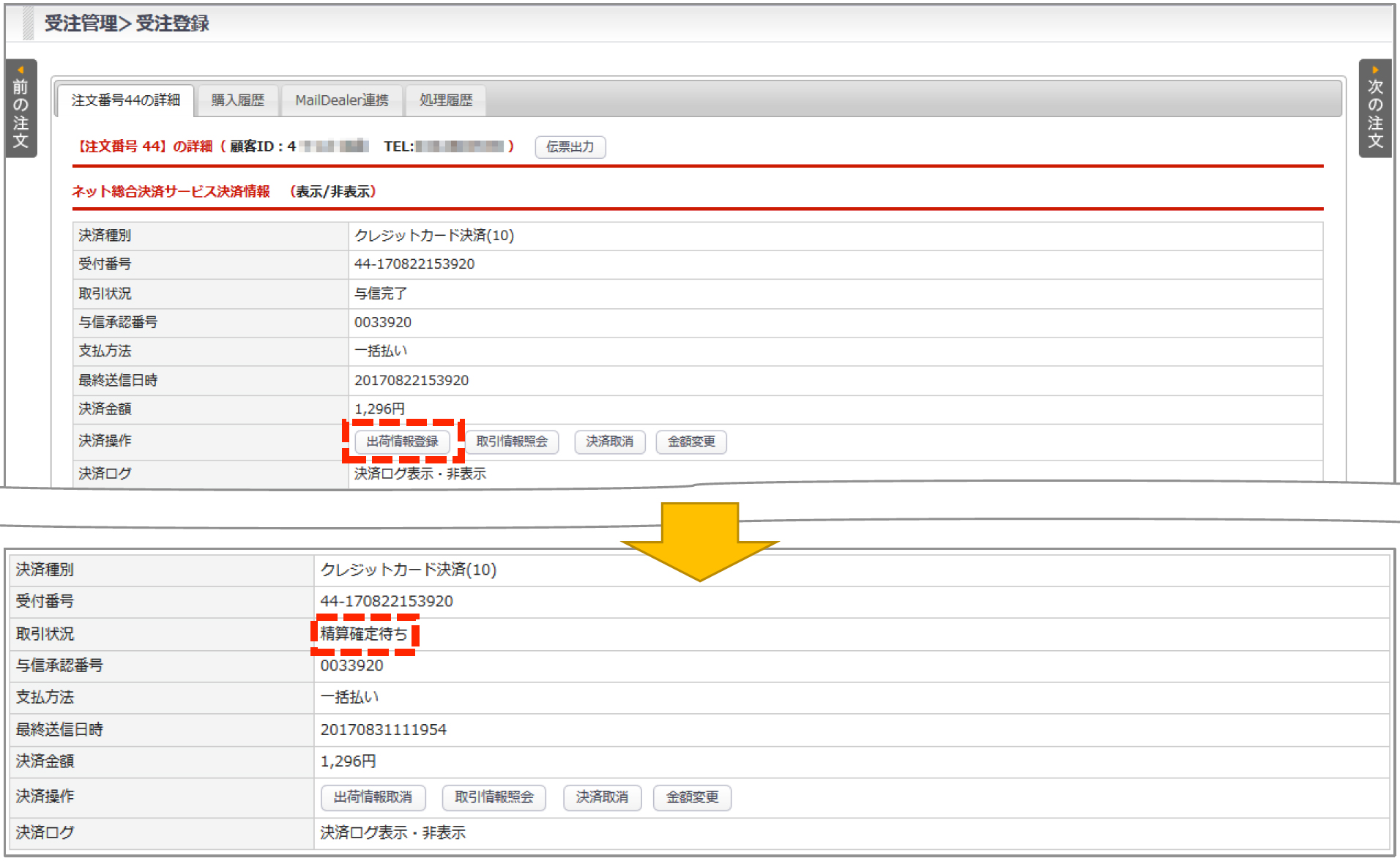Screen dimensions: 1400x861
Task: Click the 精算確定待ち status text
Action: coord(364,634)
